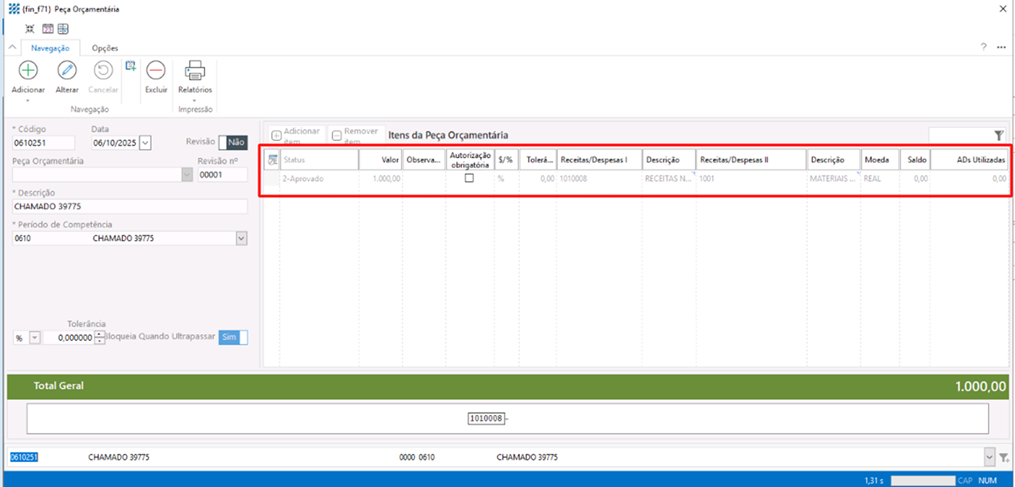Image resolution: width=1015 pixels, height=487 pixels.
Task: Click the funnel filter icon above the items grid
Action: pos(998,135)
